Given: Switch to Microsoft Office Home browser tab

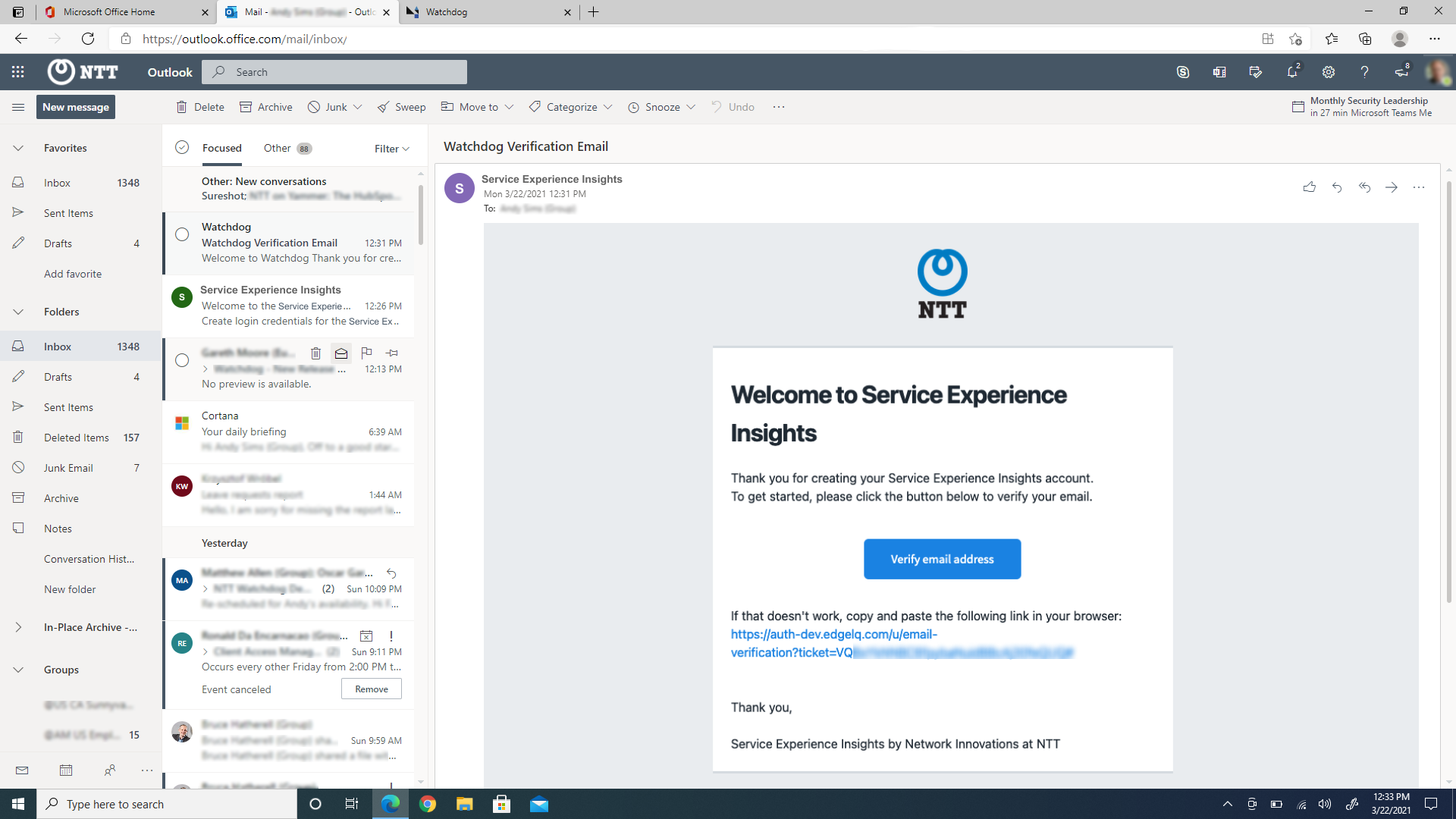Looking at the screenshot, I should pyautogui.click(x=127, y=12).
